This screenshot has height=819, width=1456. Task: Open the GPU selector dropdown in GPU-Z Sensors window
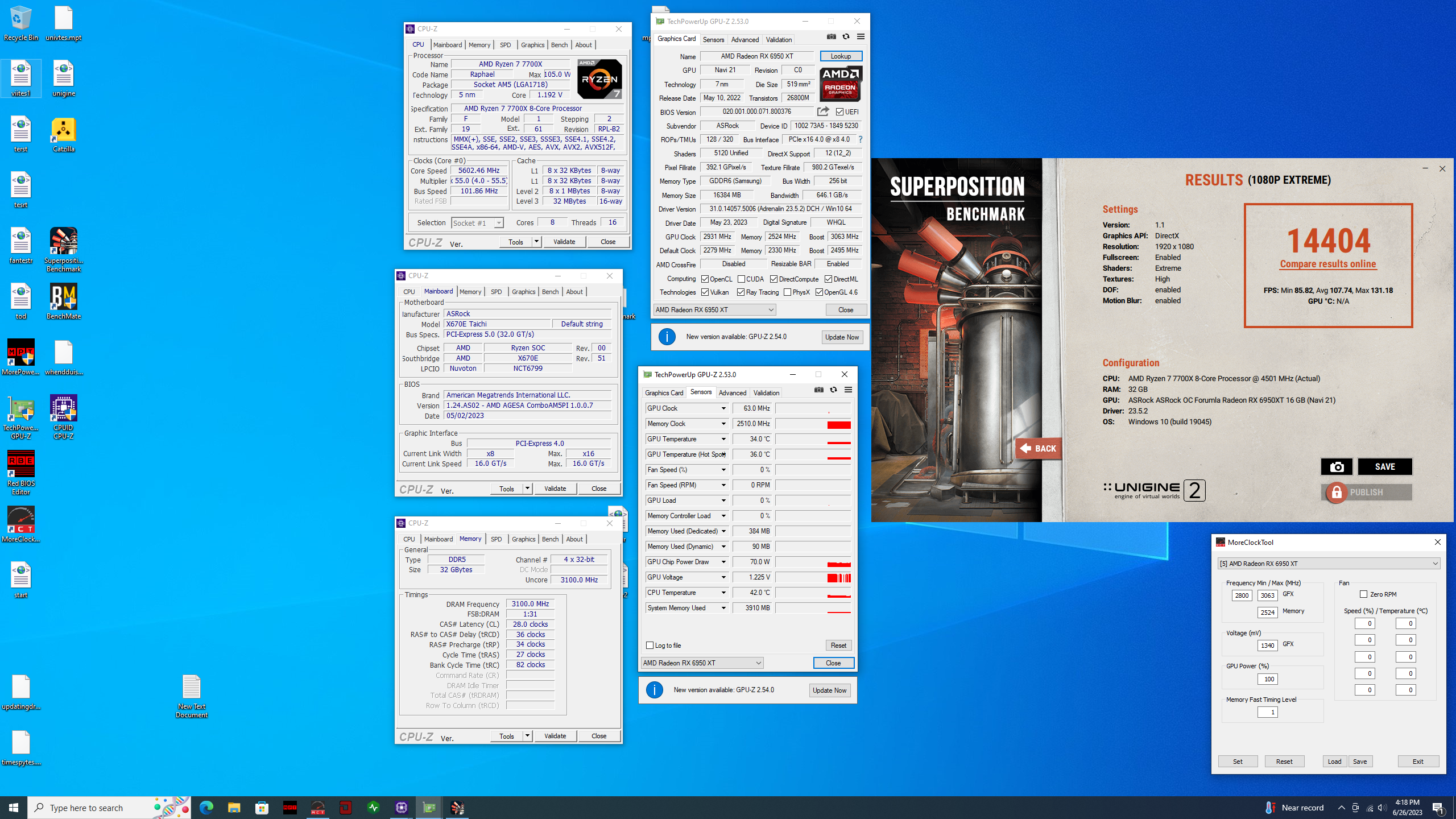click(x=702, y=663)
